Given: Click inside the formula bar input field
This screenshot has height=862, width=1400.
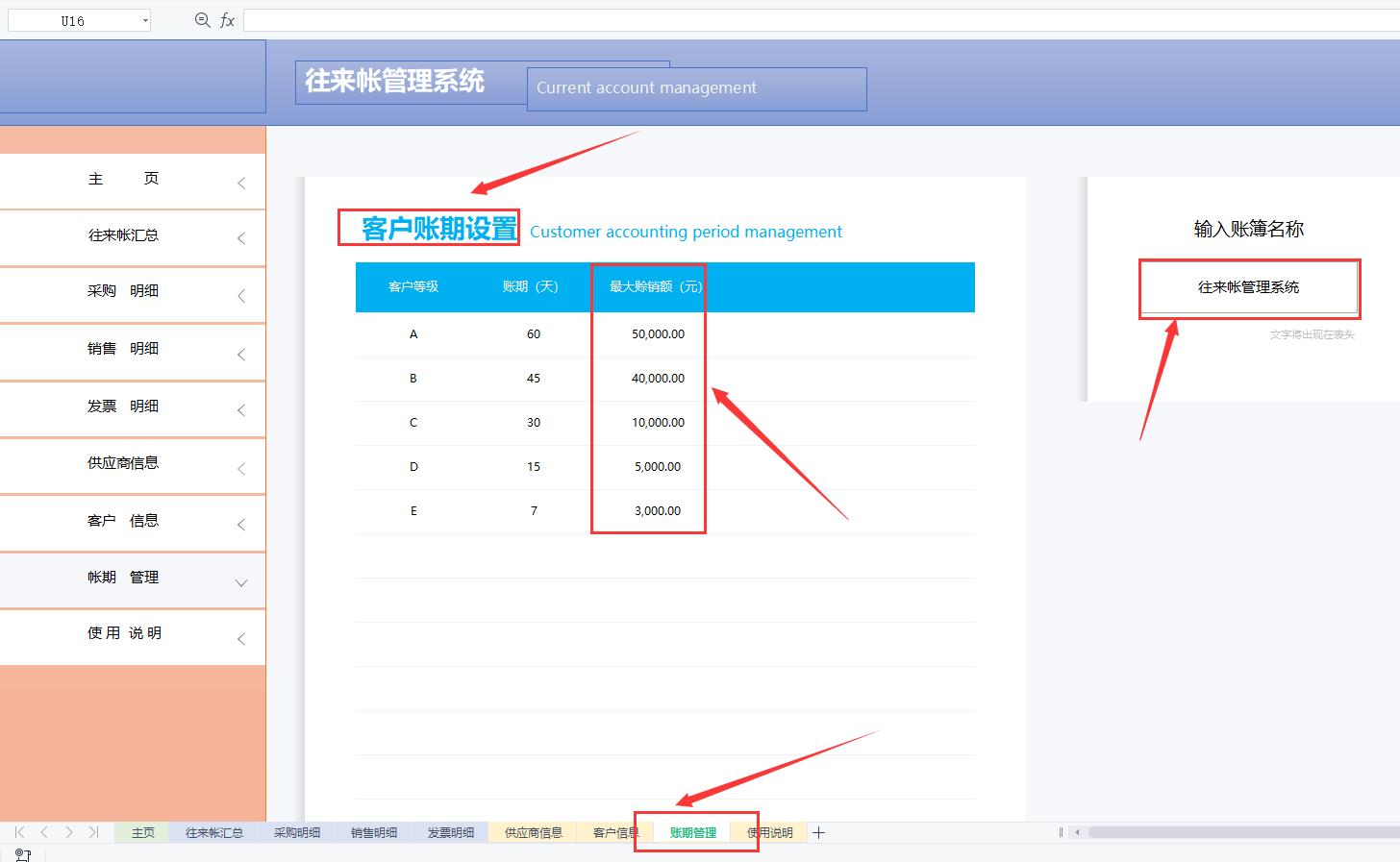Looking at the screenshot, I should 673,19.
